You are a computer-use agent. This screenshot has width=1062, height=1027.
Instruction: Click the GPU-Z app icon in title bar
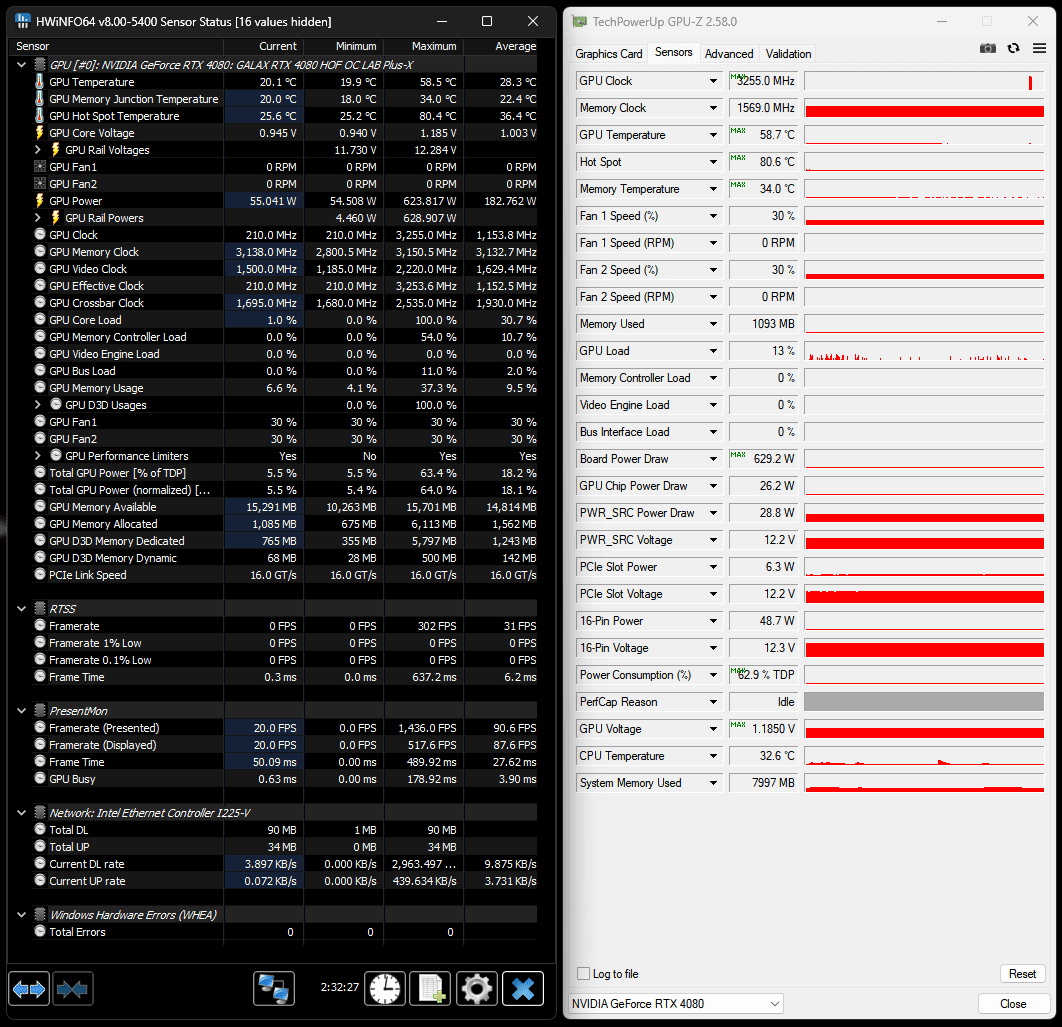tap(580, 22)
